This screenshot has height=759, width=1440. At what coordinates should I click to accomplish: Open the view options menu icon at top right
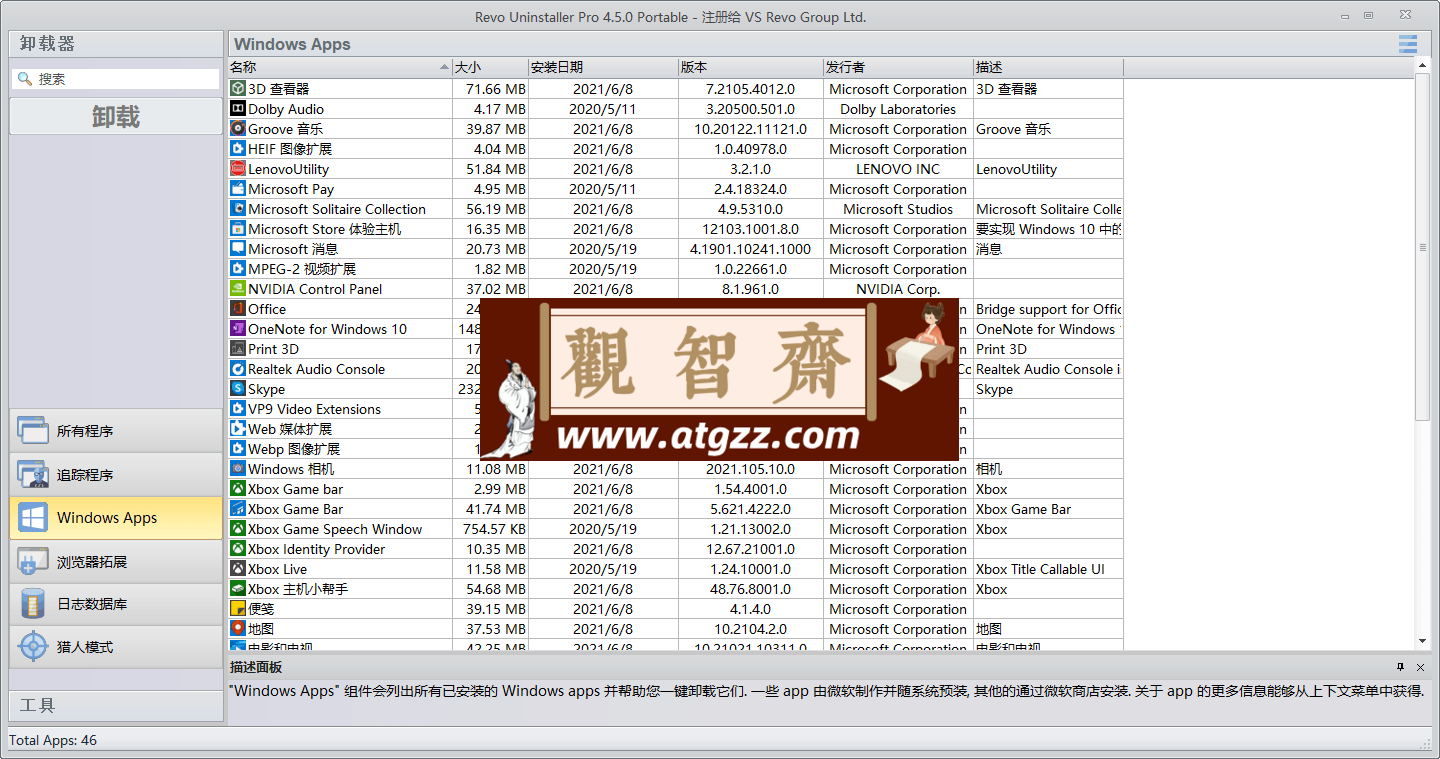point(1408,44)
